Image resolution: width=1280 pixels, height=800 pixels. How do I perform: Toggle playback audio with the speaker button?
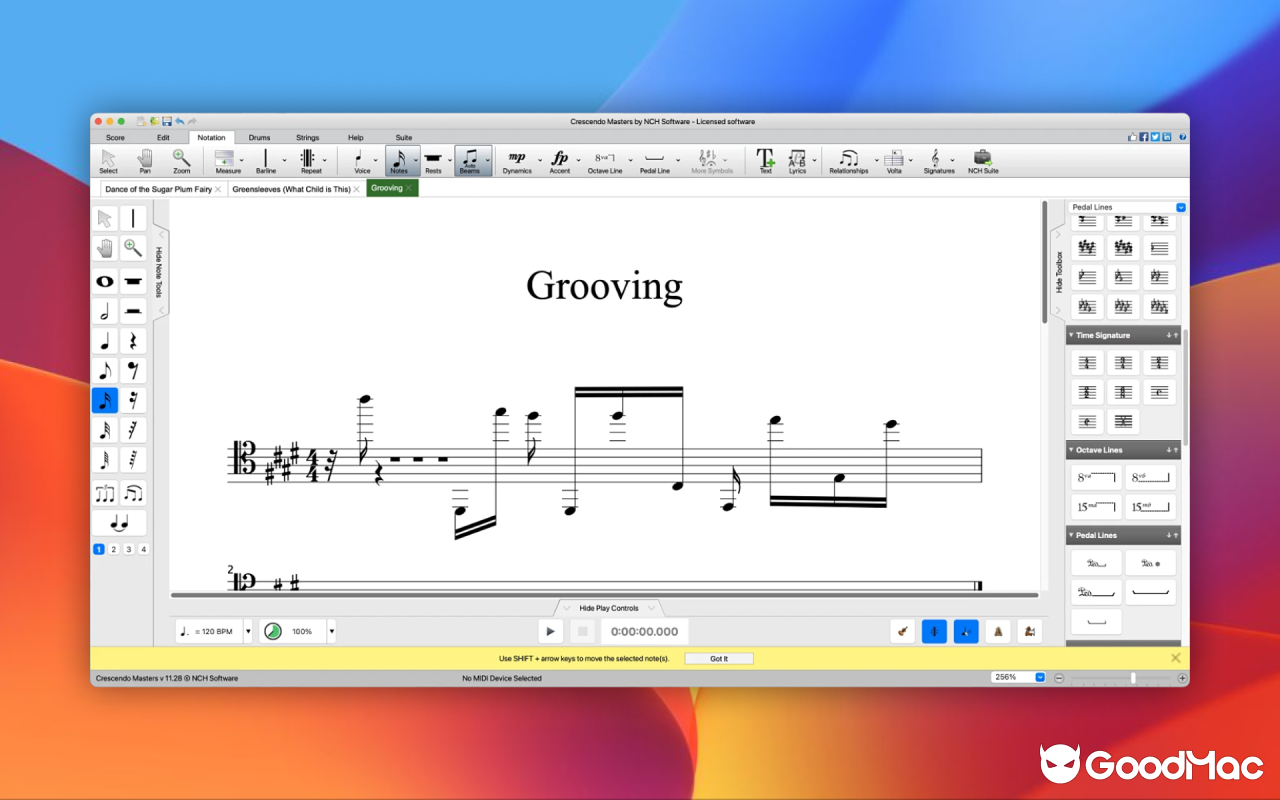click(965, 631)
